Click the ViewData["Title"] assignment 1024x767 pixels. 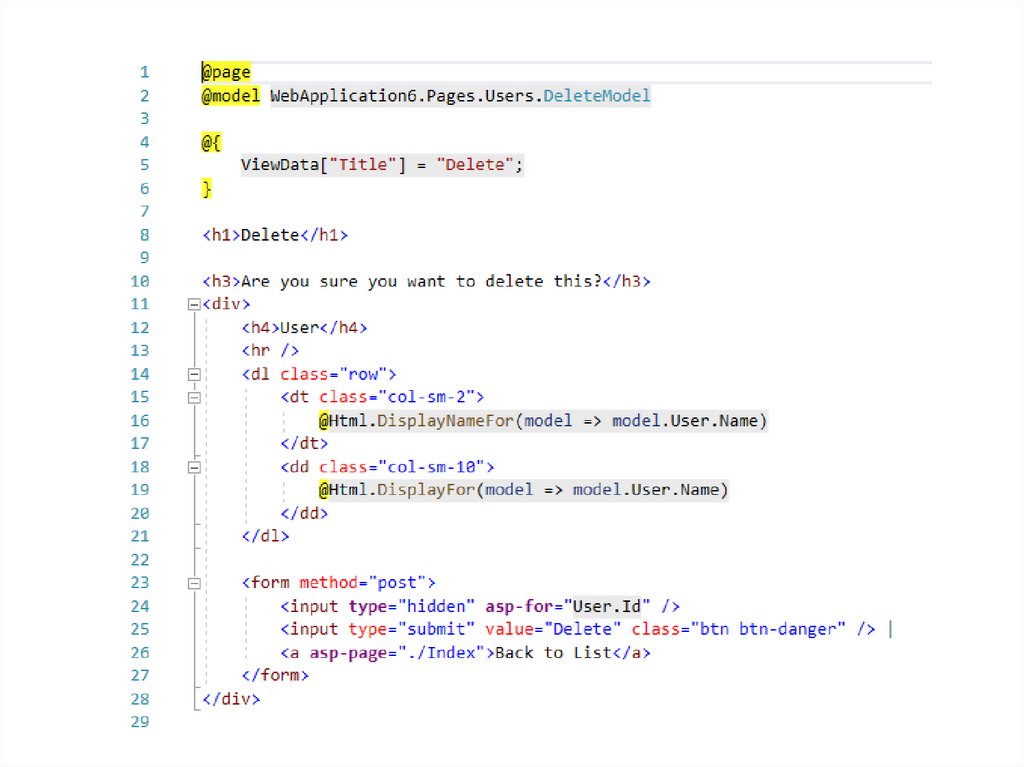click(382, 165)
